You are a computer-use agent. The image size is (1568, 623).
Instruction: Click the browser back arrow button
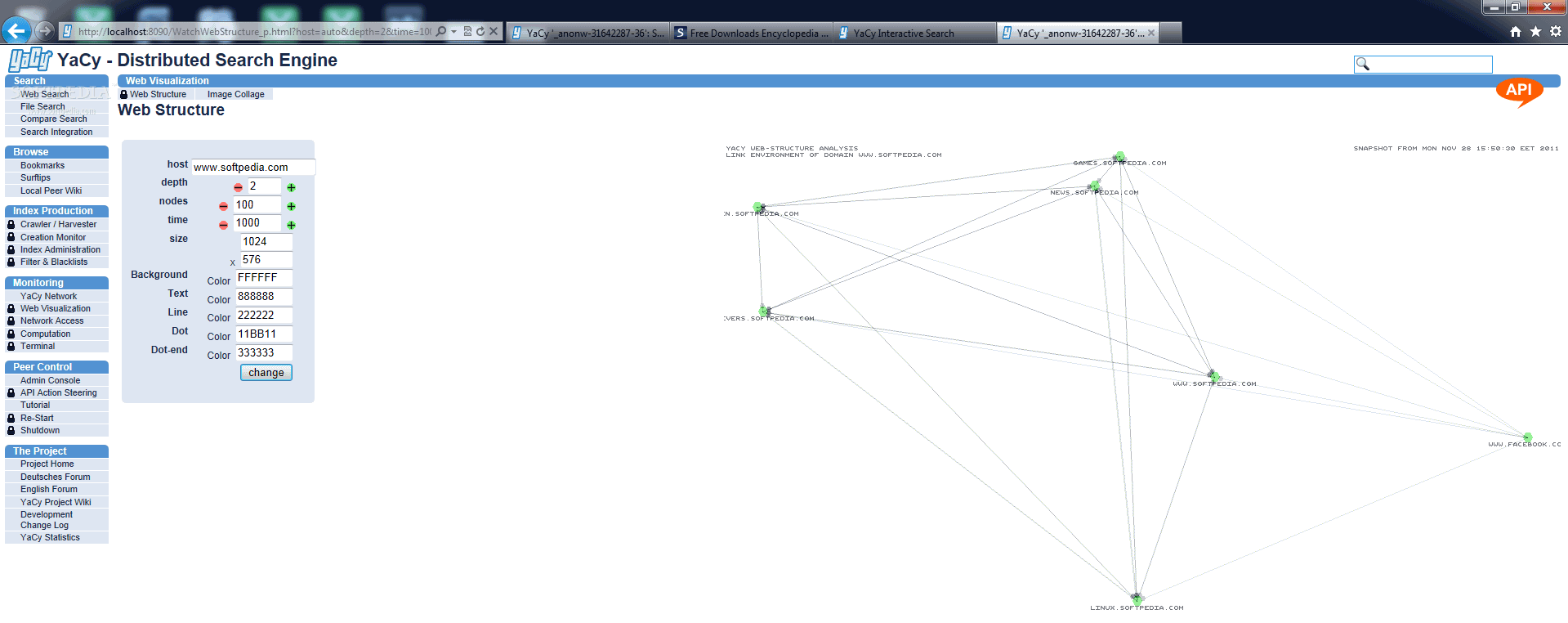(16, 31)
